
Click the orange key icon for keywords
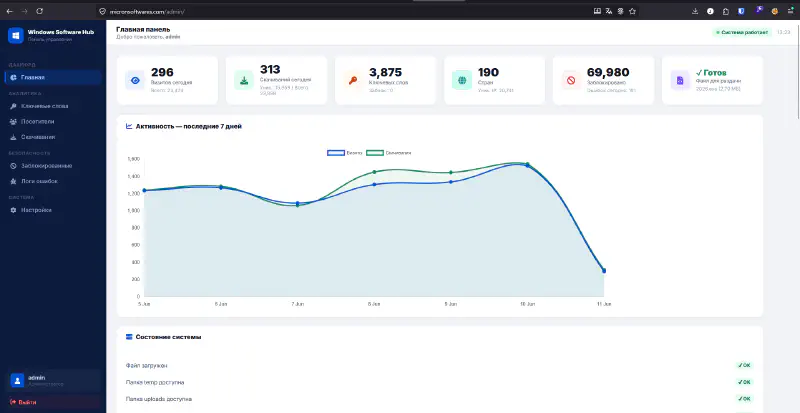353,80
